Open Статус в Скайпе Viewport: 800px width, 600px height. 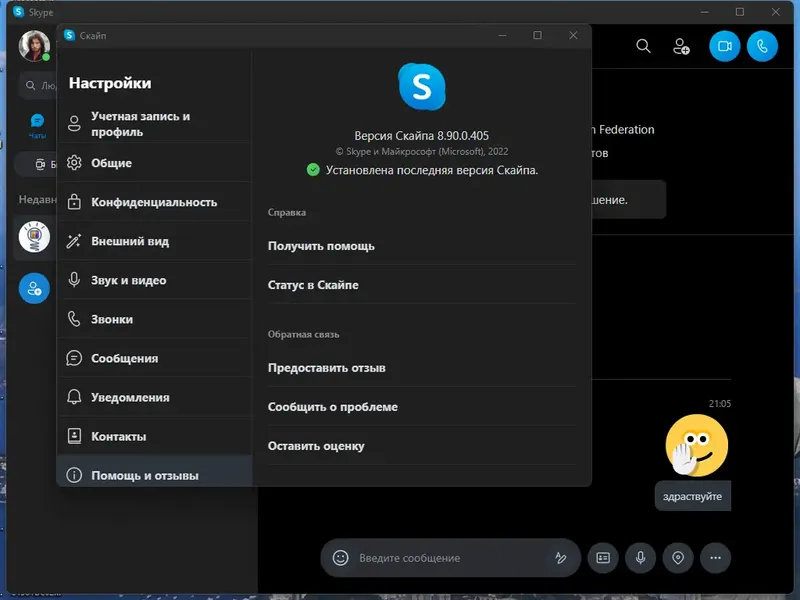coord(314,286)
